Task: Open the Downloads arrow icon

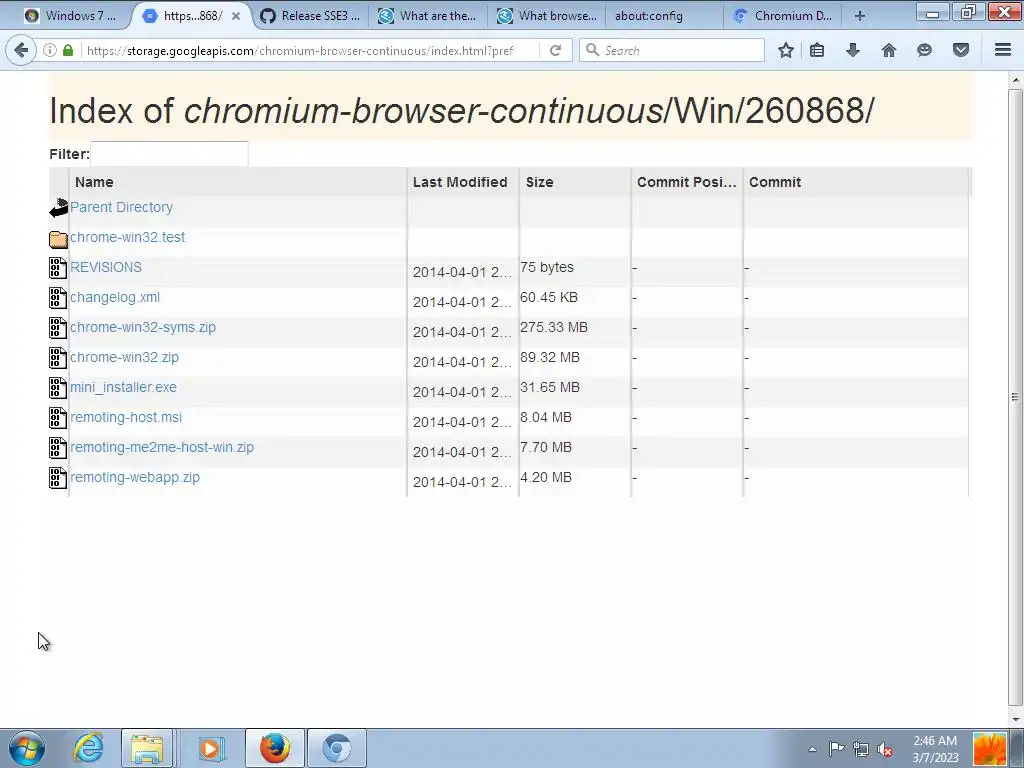Action: pos(853,50)
